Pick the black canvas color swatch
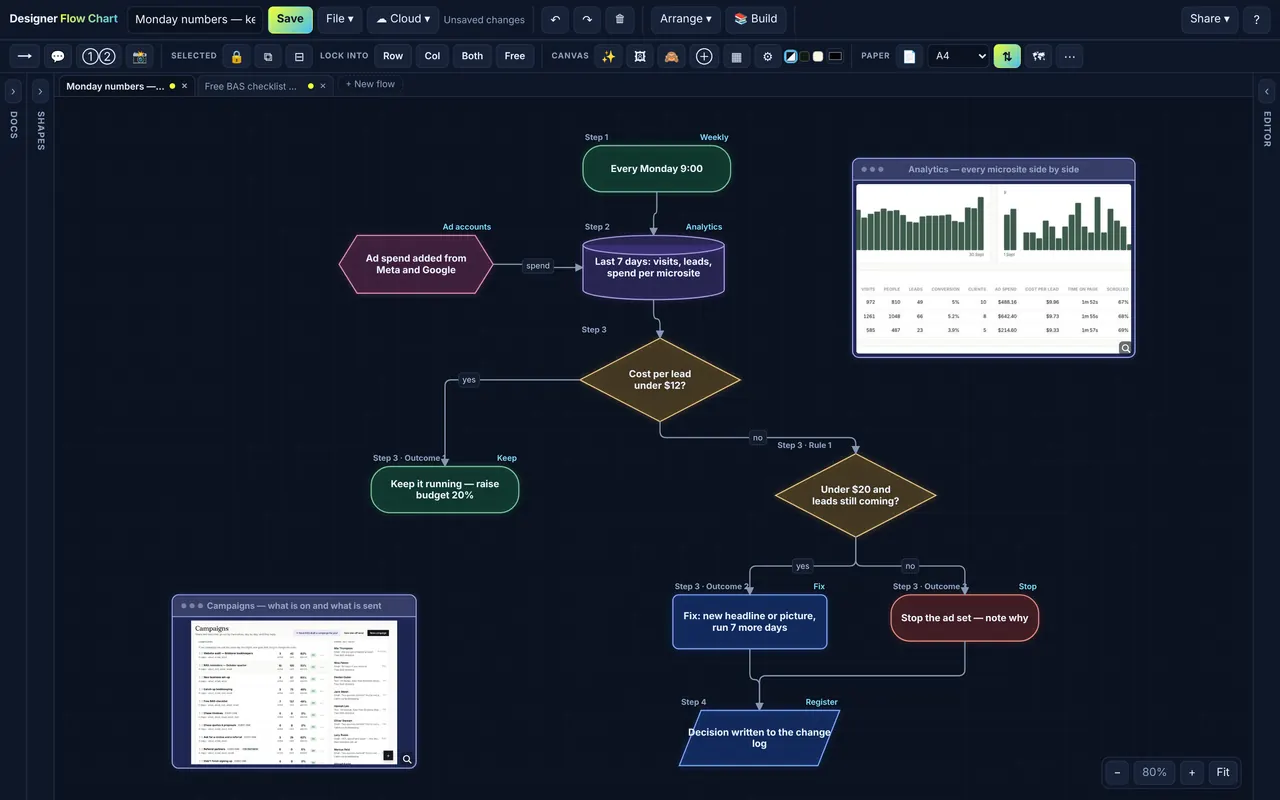Screen dimensions: 1280x800 (x=835, y=56)
